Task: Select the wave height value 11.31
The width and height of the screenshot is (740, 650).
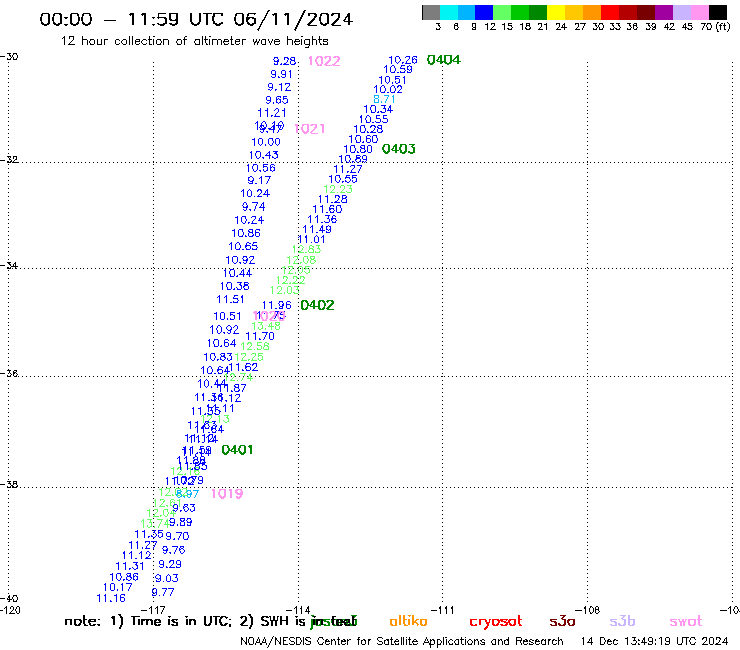Action: [x=130, y=566]
